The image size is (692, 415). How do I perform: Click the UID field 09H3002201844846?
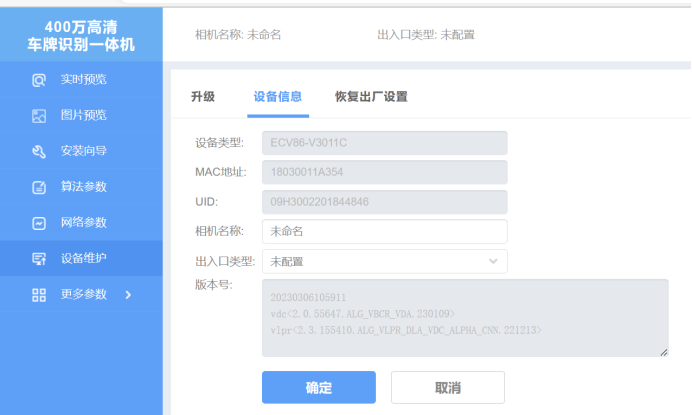tap(384, 202)
